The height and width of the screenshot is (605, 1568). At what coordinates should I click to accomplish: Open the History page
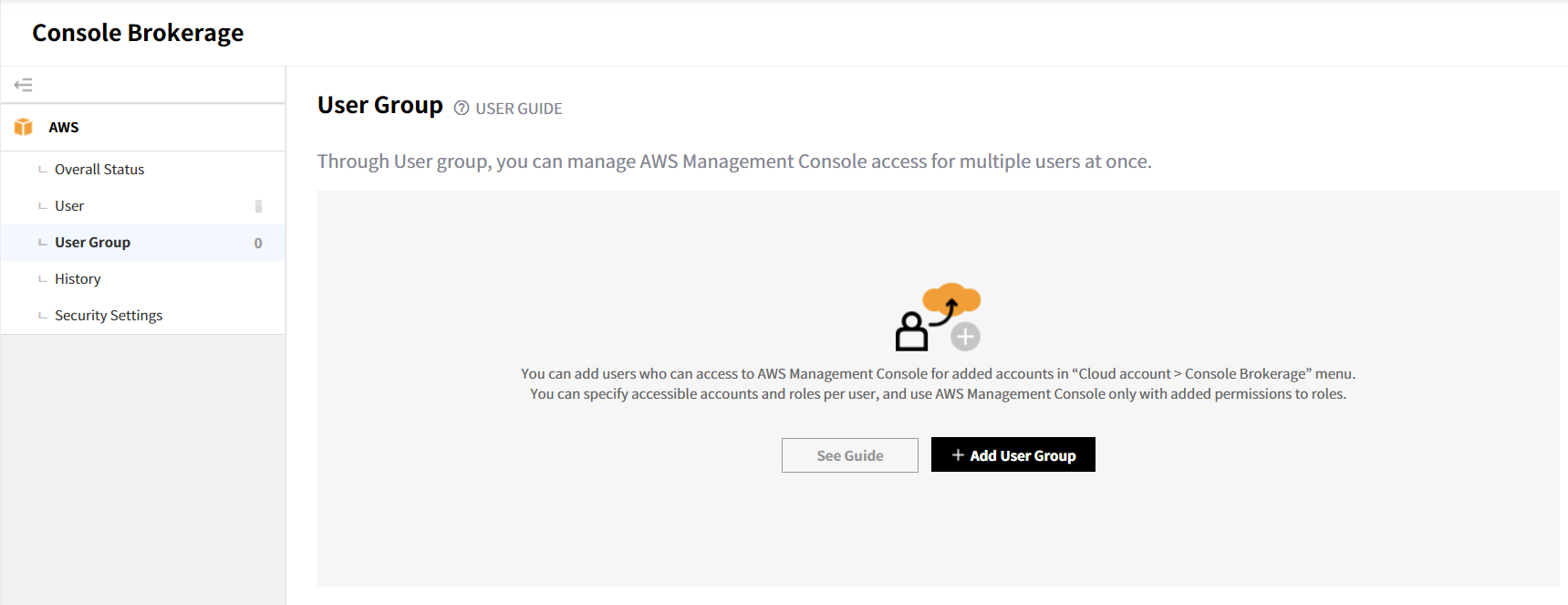[78, 279]
